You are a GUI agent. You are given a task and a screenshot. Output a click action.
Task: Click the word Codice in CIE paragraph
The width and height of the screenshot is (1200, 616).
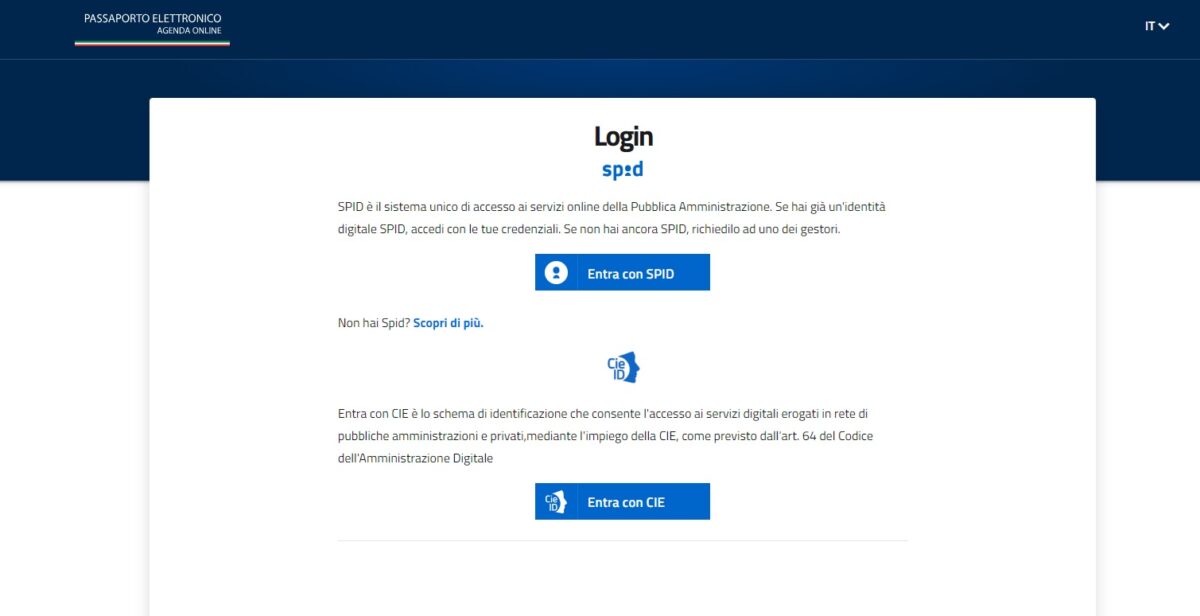855,436
